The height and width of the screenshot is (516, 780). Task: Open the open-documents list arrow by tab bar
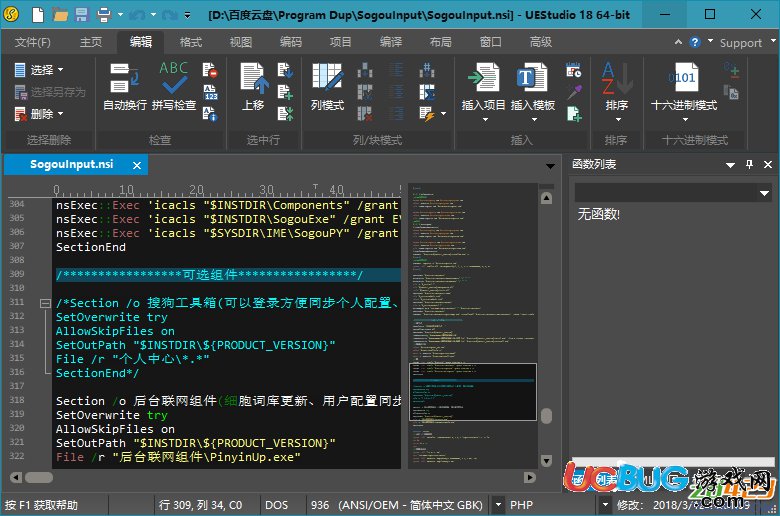tap(550, 166)
